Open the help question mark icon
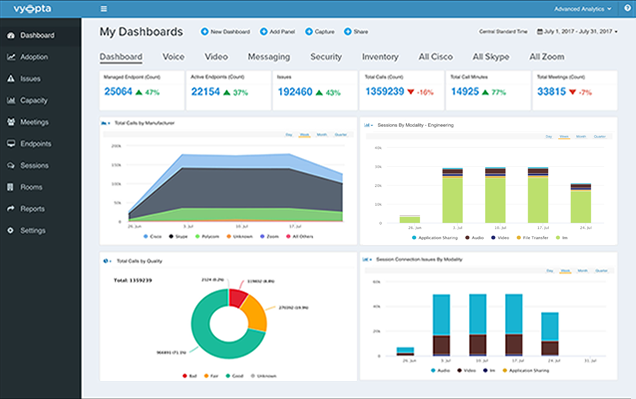 (x=627, y=8)
